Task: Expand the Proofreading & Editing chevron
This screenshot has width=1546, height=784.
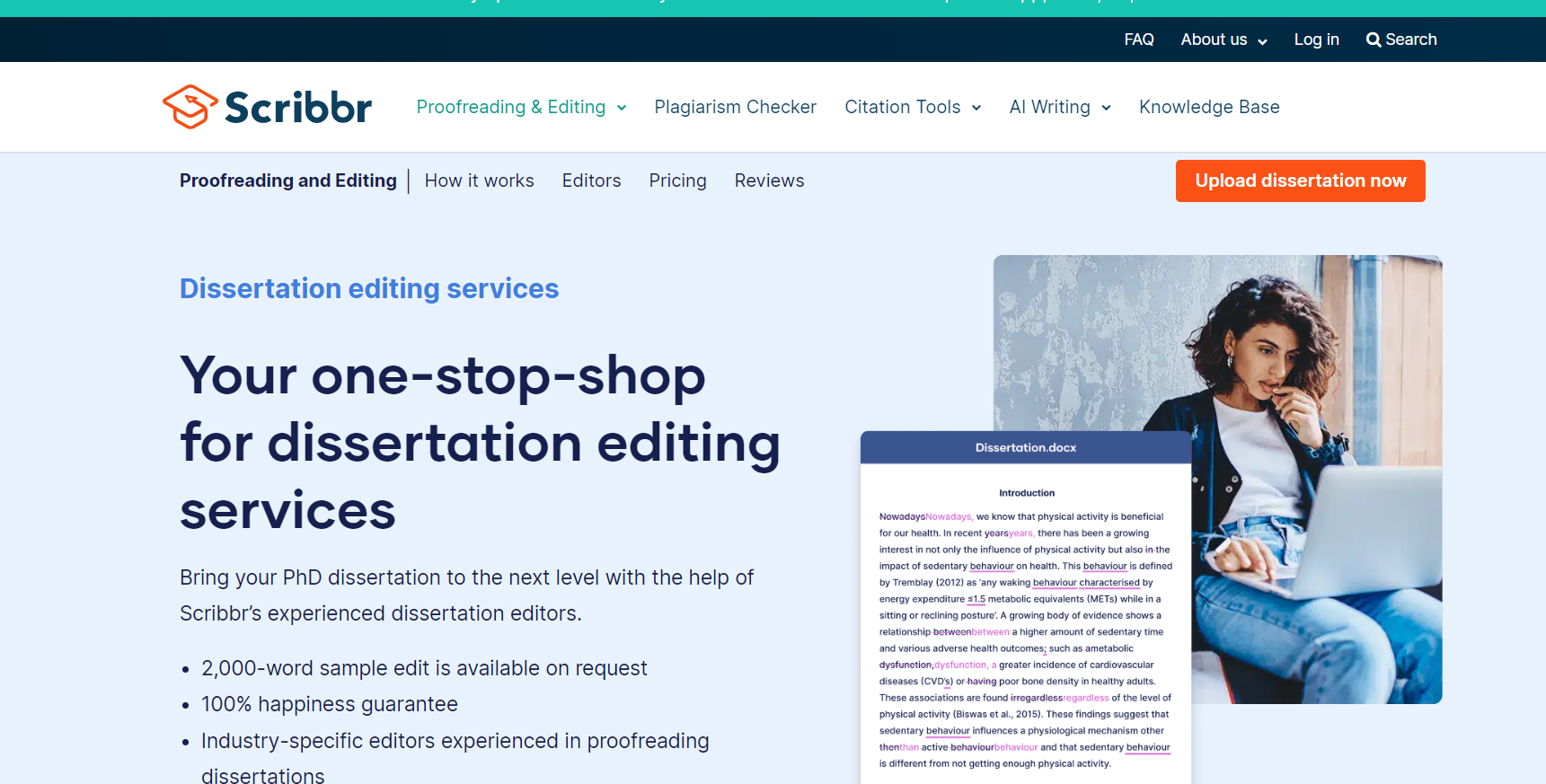Action: point(622,108)
